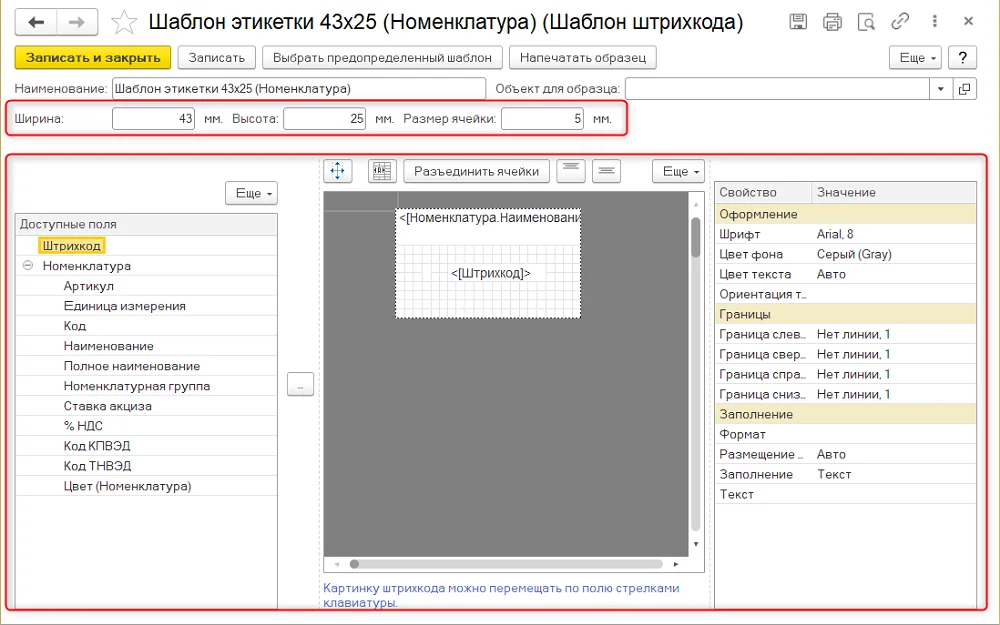Open the selected sample object with the squares icon
Screen dimensions: 1000x625
click(964, 89)
